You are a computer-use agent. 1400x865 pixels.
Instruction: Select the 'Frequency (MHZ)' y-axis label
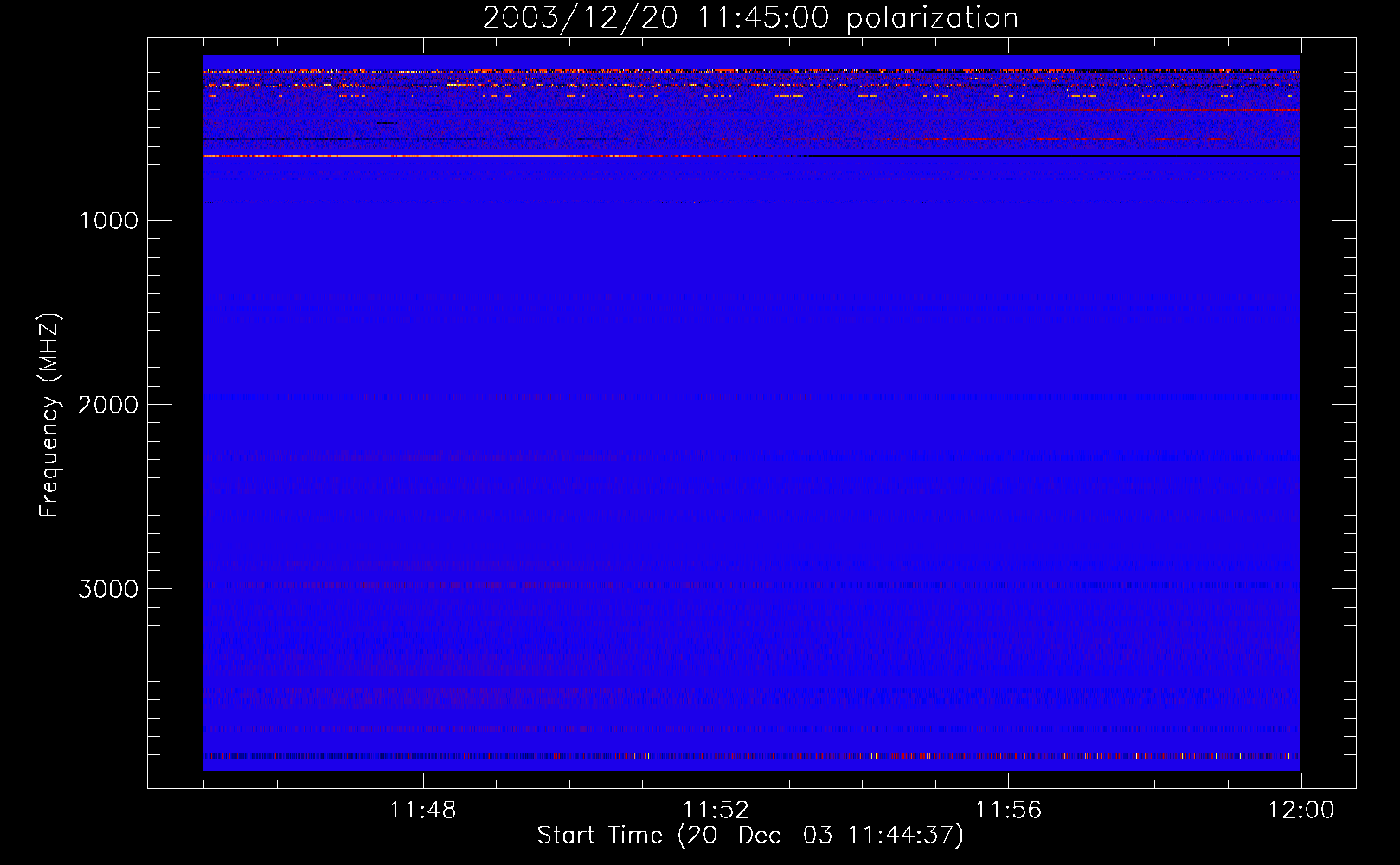(x=49, y=415)
